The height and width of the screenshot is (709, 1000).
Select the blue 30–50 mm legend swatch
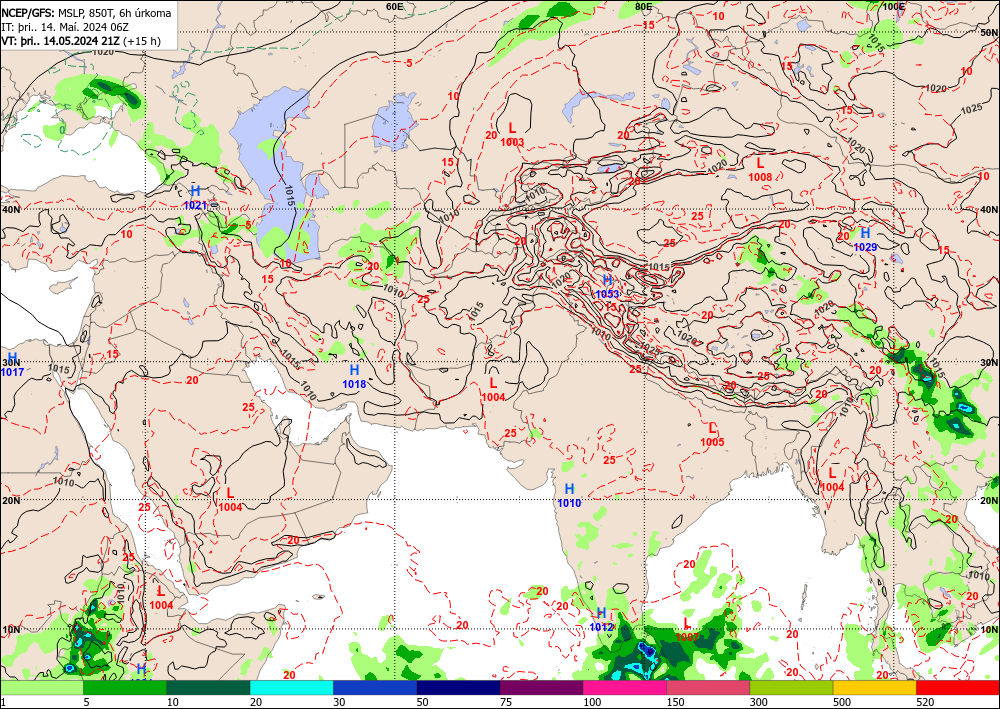375,688
